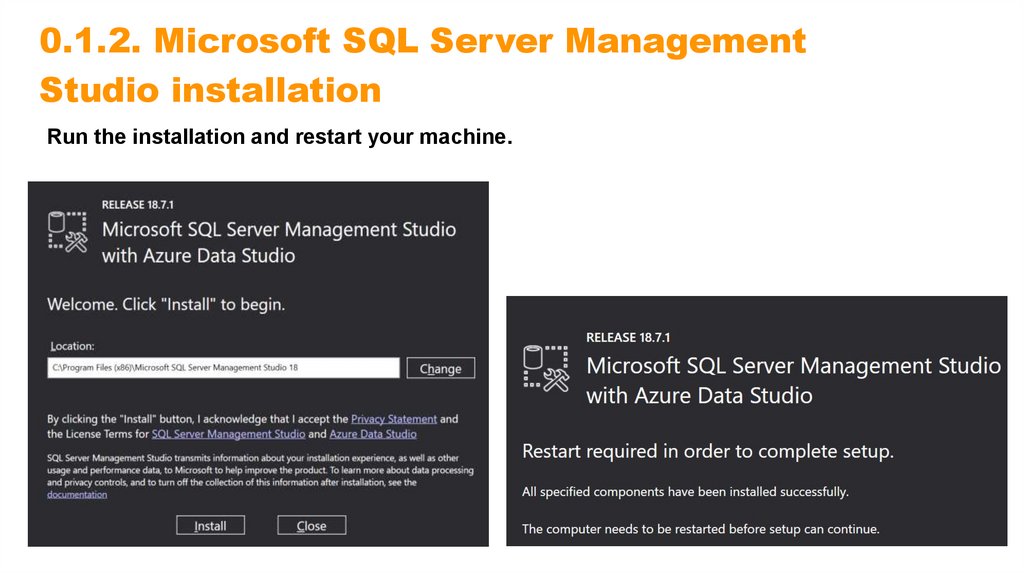
Task: Click the 'RELEASE 18.7.1' label in the Restart dialog
Action: (x=628, y=338)
